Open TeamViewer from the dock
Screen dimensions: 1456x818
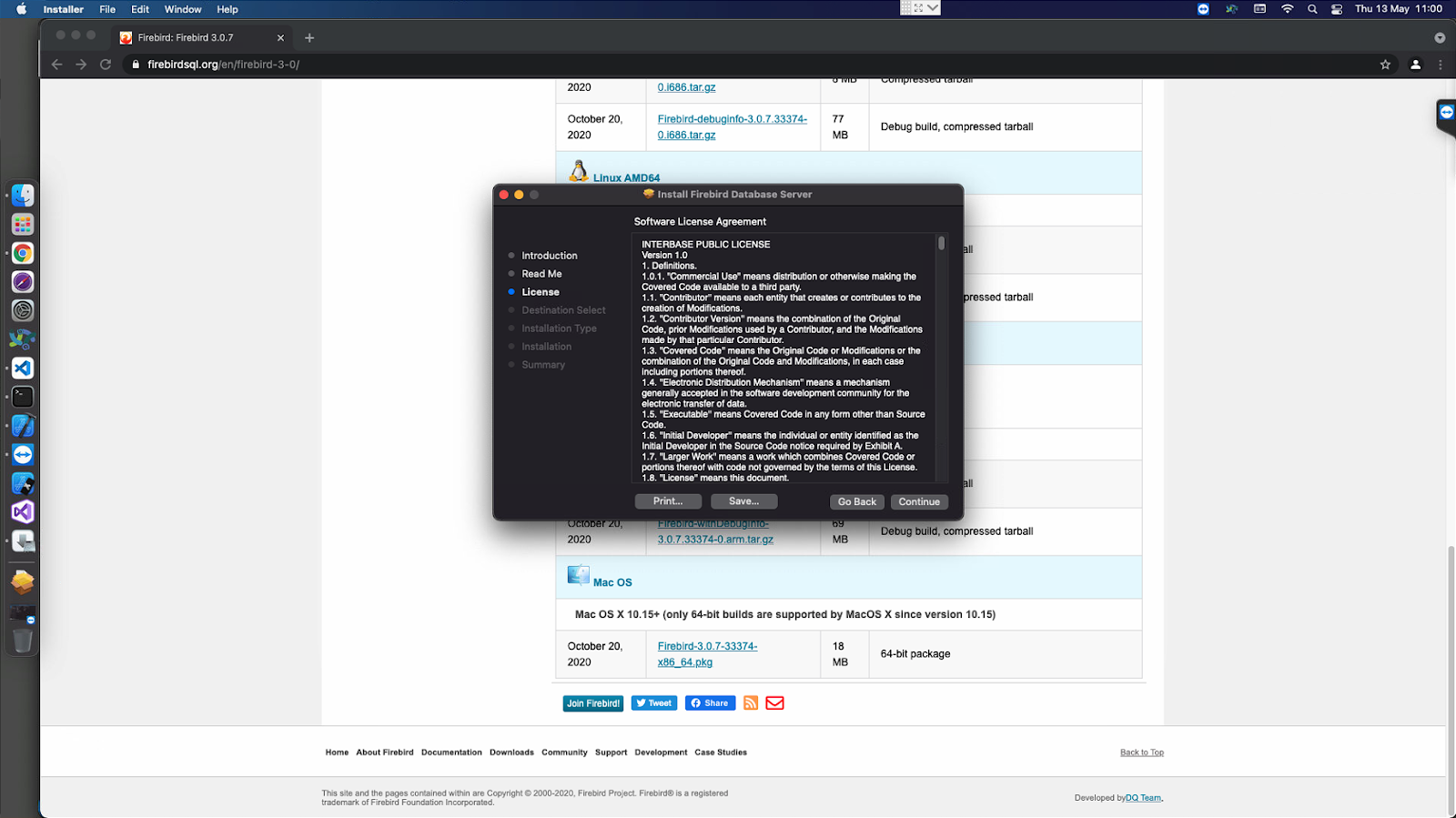[23, 455]
